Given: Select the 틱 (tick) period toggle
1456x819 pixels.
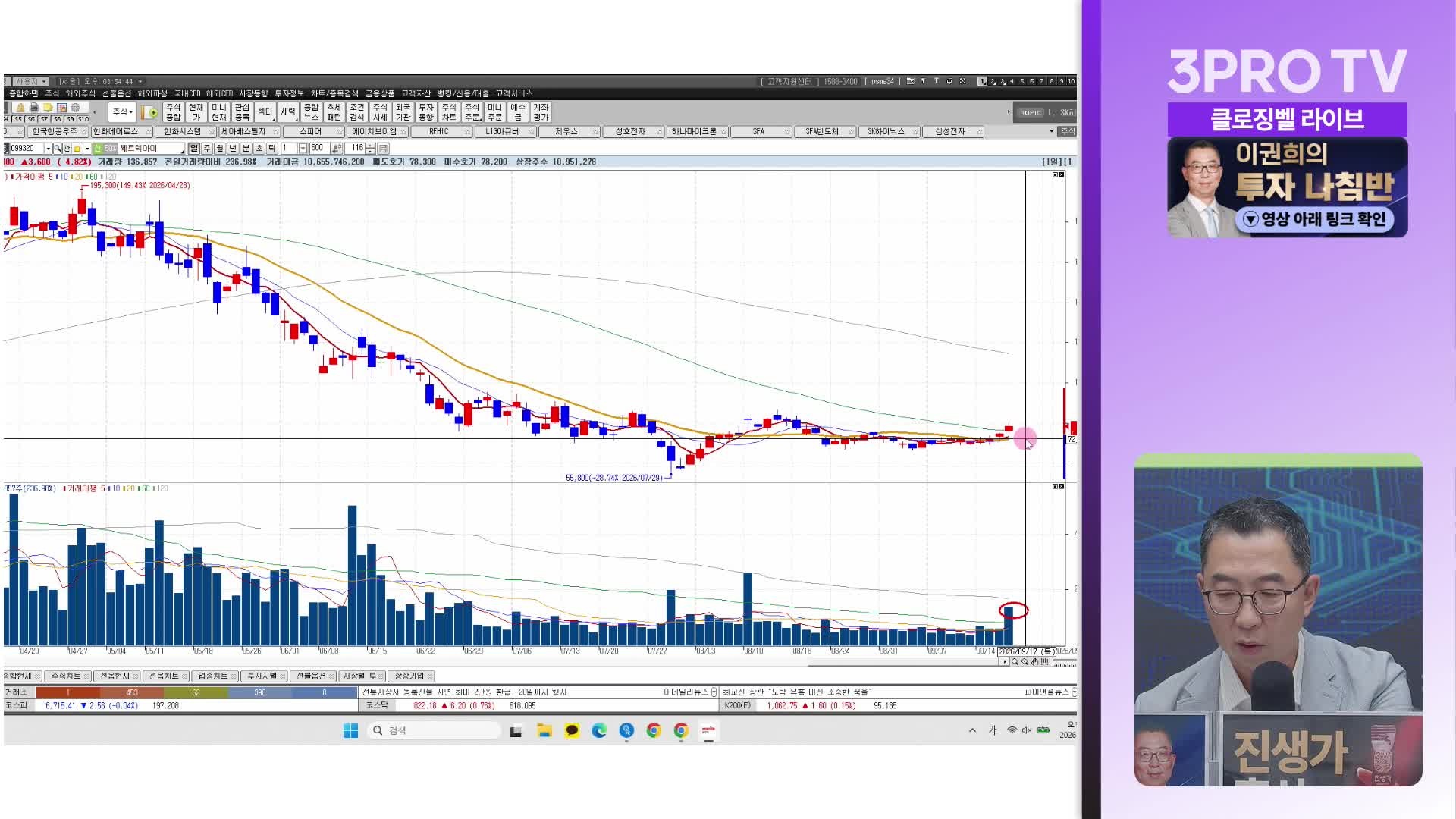Looking at the screenshot, I should [271, 148].
